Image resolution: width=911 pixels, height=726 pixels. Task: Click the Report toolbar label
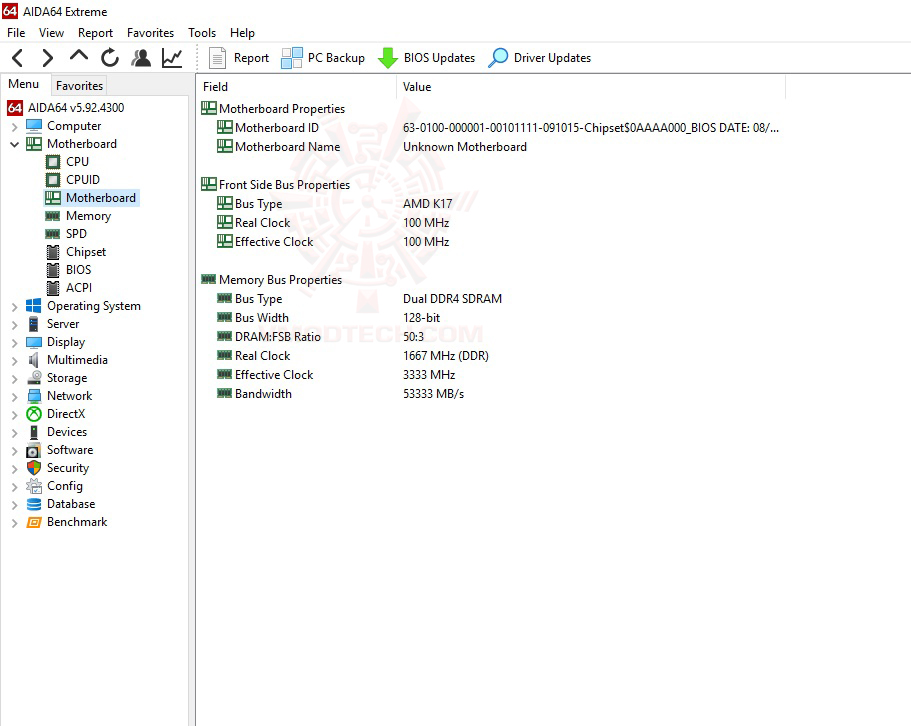tap(252, 58)
